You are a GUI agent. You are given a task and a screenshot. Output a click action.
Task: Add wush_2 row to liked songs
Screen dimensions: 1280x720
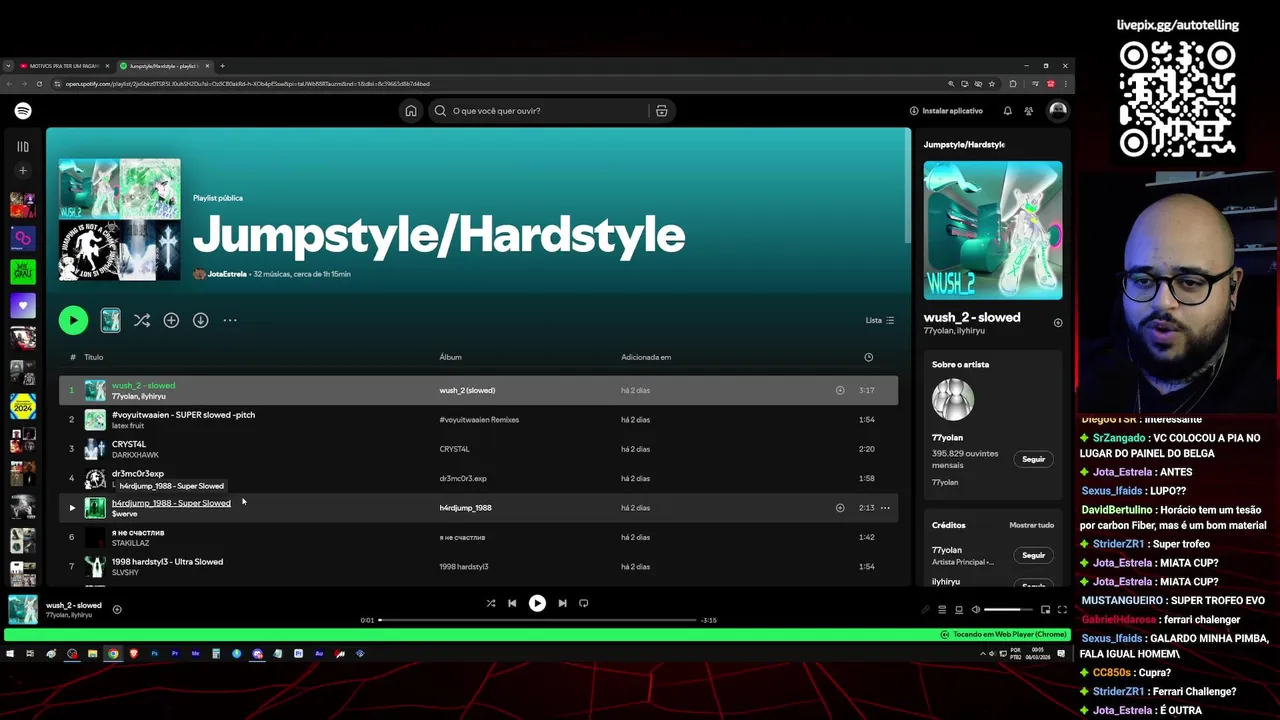coord(840,390)
